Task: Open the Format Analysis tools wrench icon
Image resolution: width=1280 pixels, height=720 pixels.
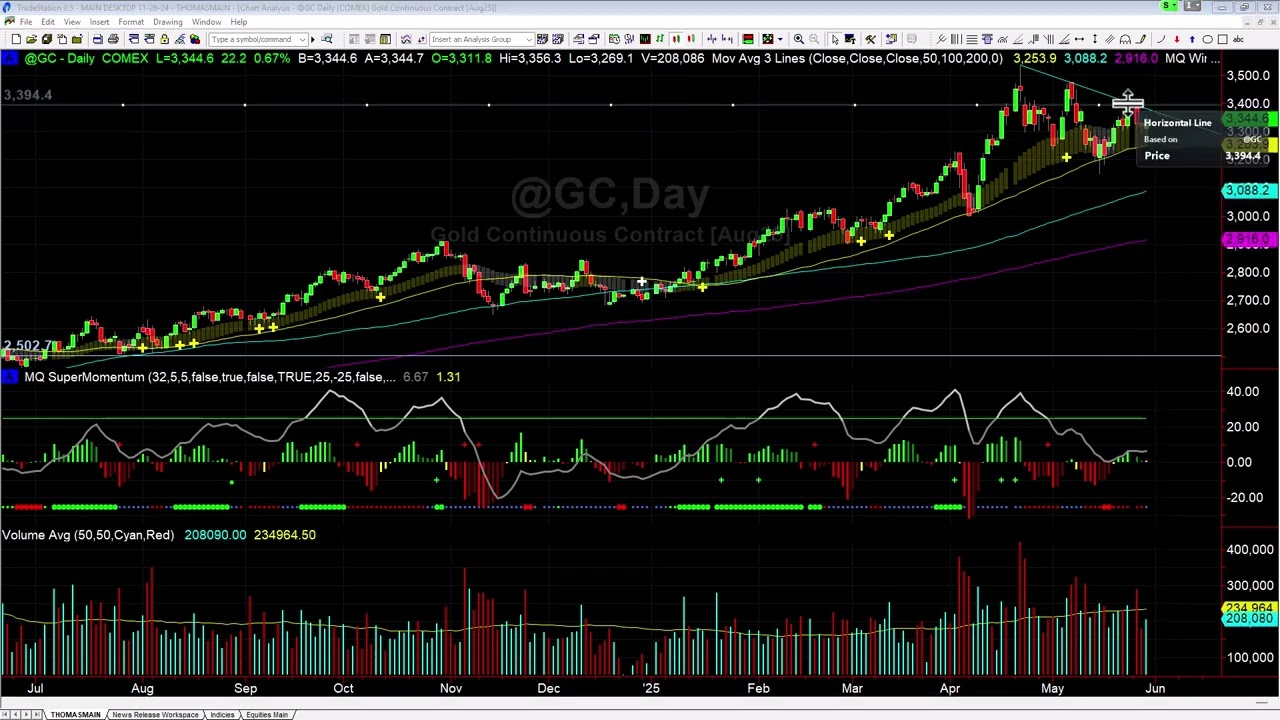Action: pyautogui.click(x=871, y=39)
